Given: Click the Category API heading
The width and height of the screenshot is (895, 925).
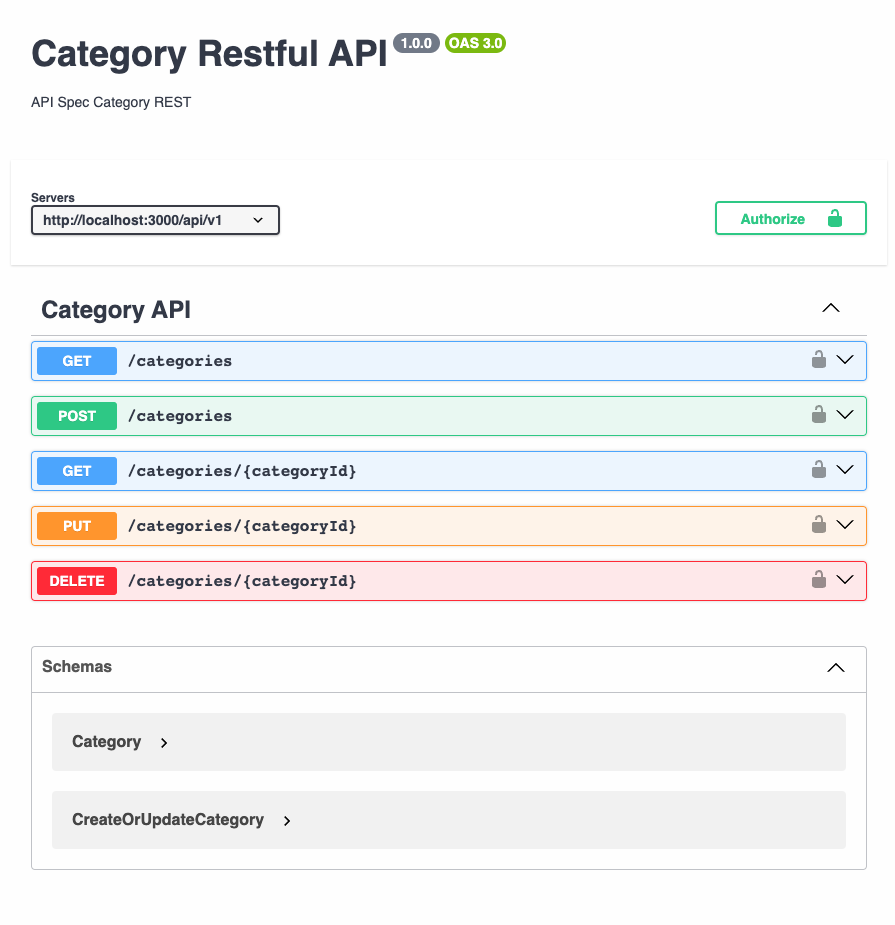Looking at the screenshot, I should pos(116,310).
